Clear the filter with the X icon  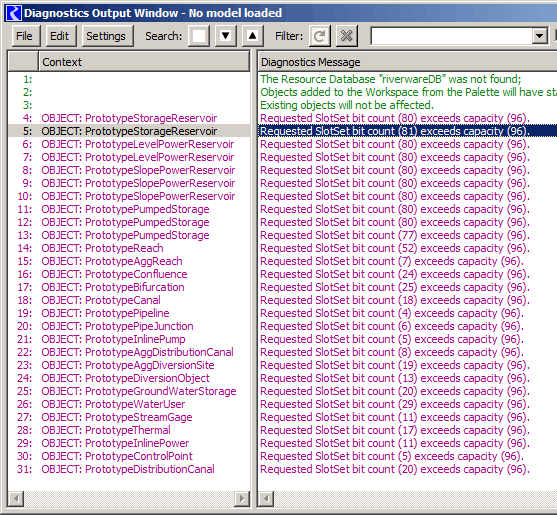(x=347, y=36)
